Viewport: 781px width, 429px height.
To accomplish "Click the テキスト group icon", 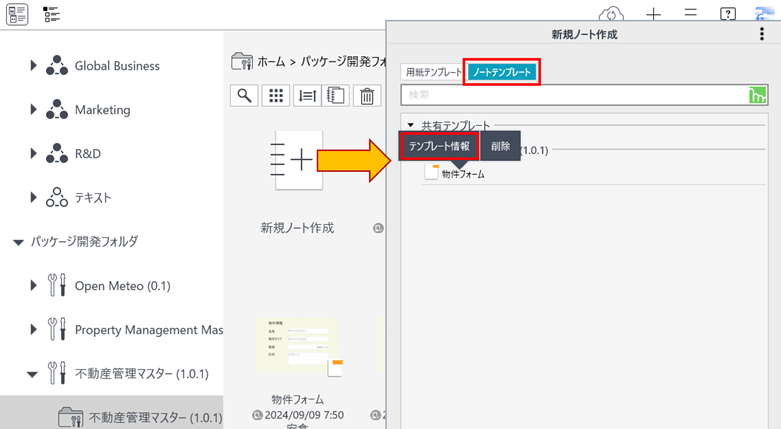I will tap(57, 197).
